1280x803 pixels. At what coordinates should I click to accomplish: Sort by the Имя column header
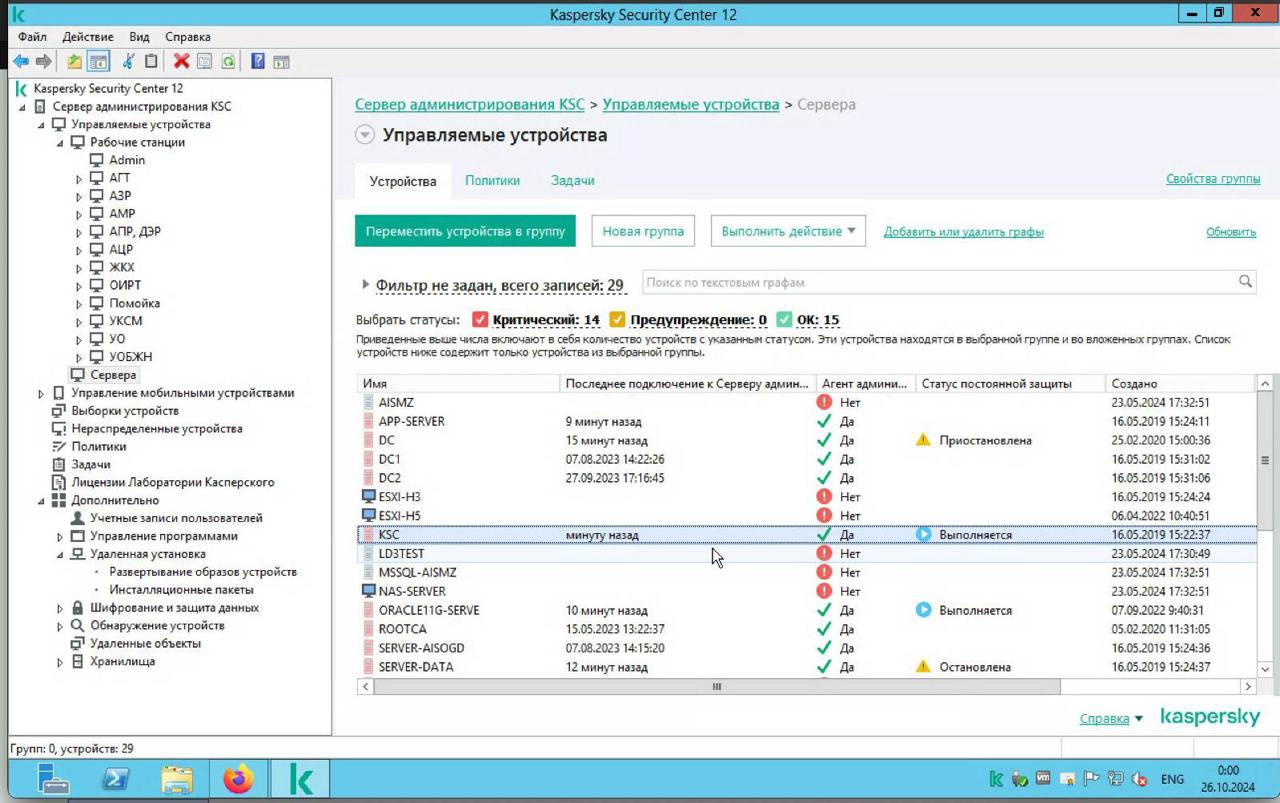pos(458,383)
